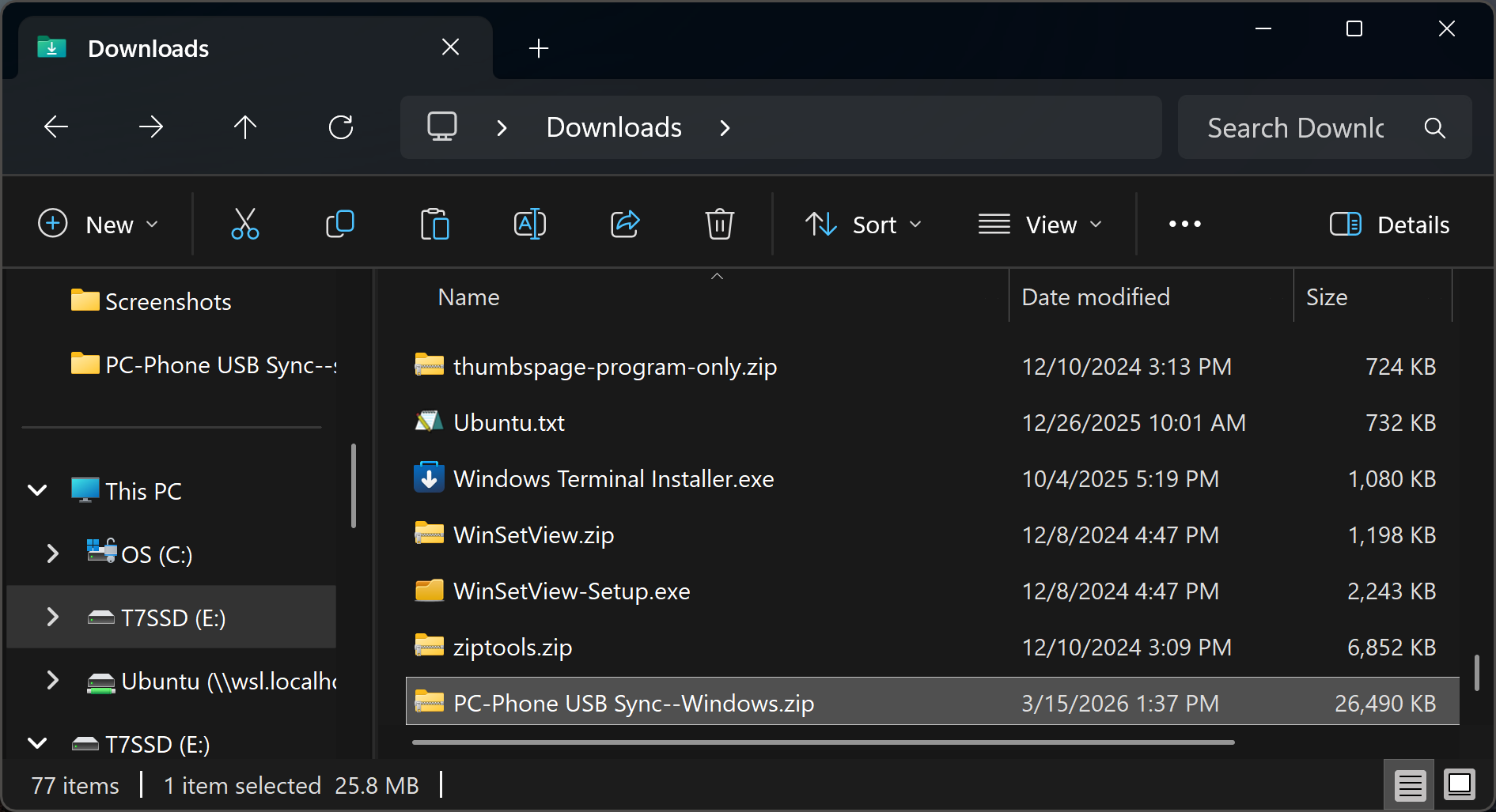Collapse the This PC tree node
Screen dimensions: 1496x812
pyautogui.click(x=37, y=490)
